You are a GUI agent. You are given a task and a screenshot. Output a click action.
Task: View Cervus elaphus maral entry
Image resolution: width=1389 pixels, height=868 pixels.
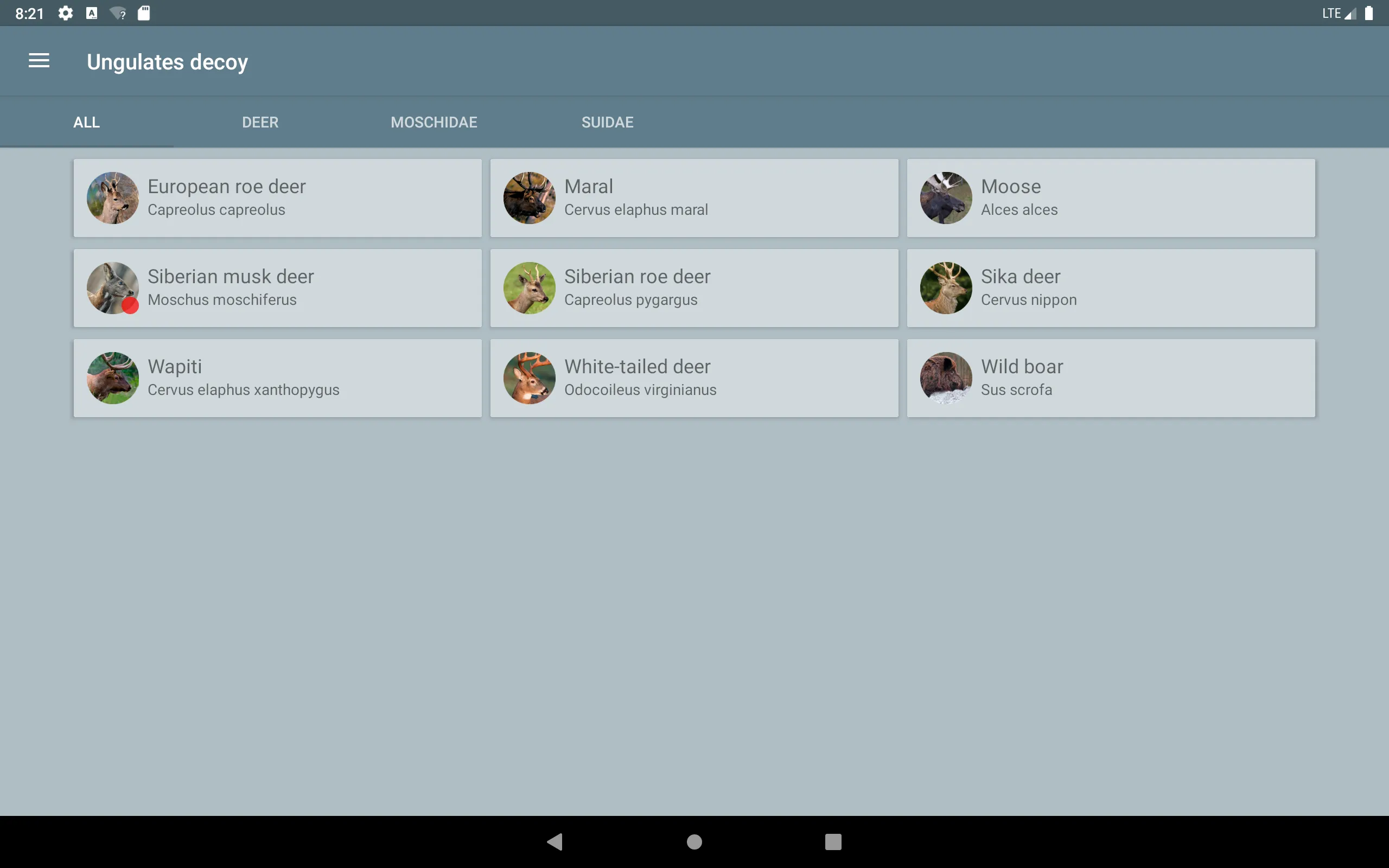tap(694, 197)
